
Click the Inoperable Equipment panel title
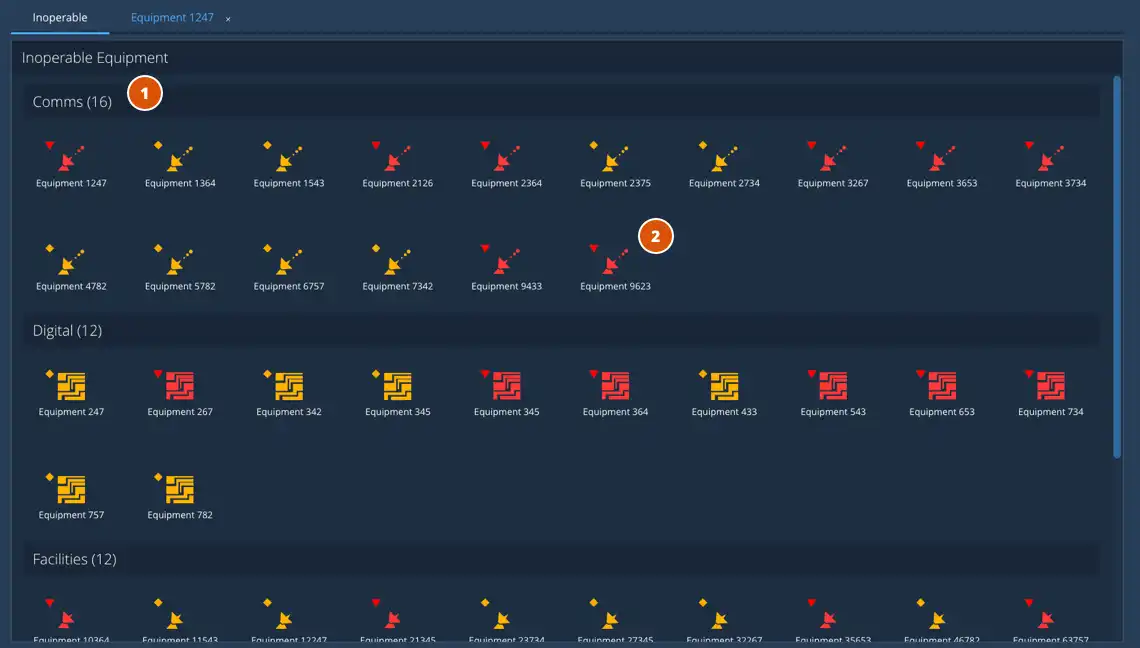(x=95, y=57)
